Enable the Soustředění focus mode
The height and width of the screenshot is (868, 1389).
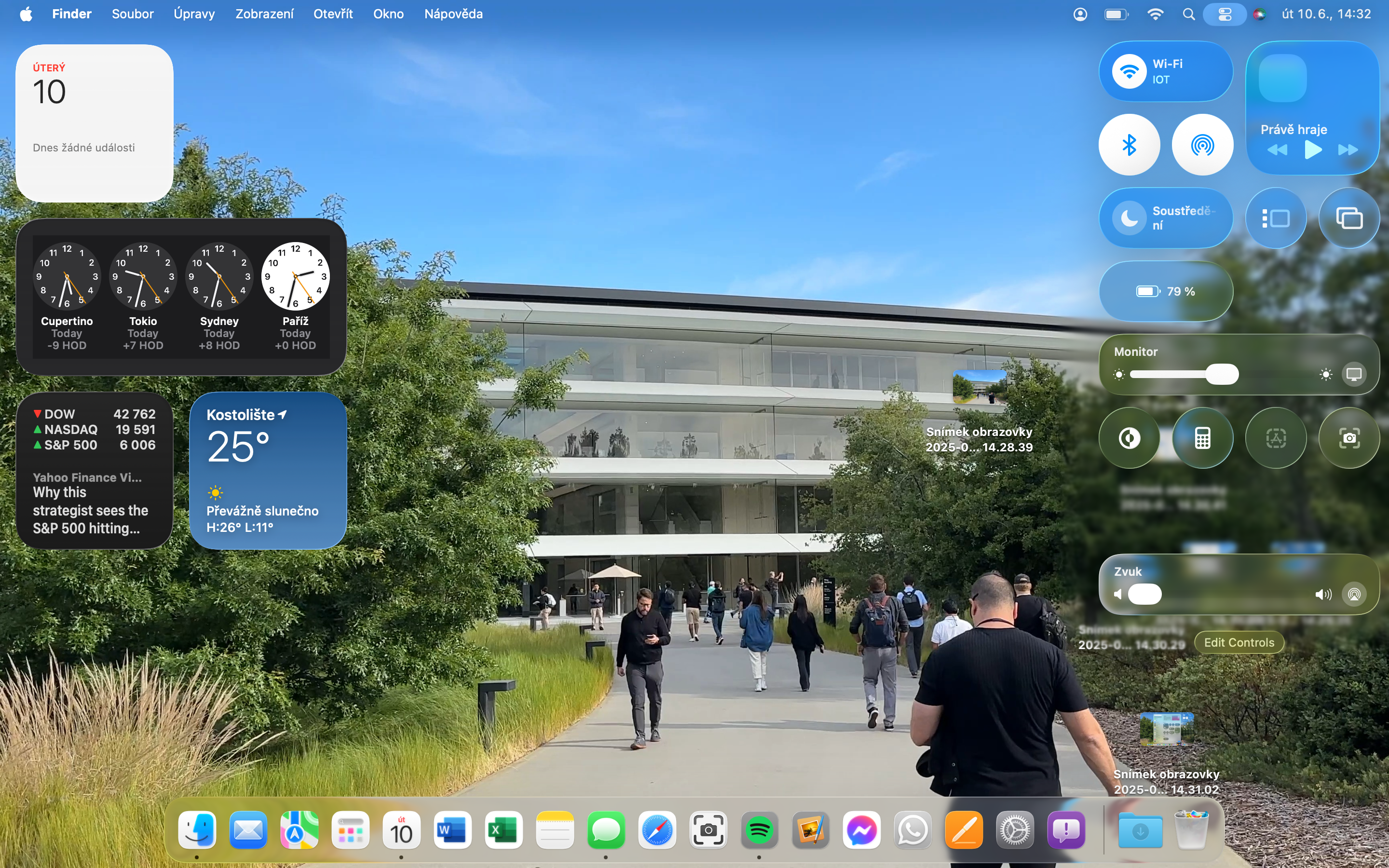coord(1129,218)
